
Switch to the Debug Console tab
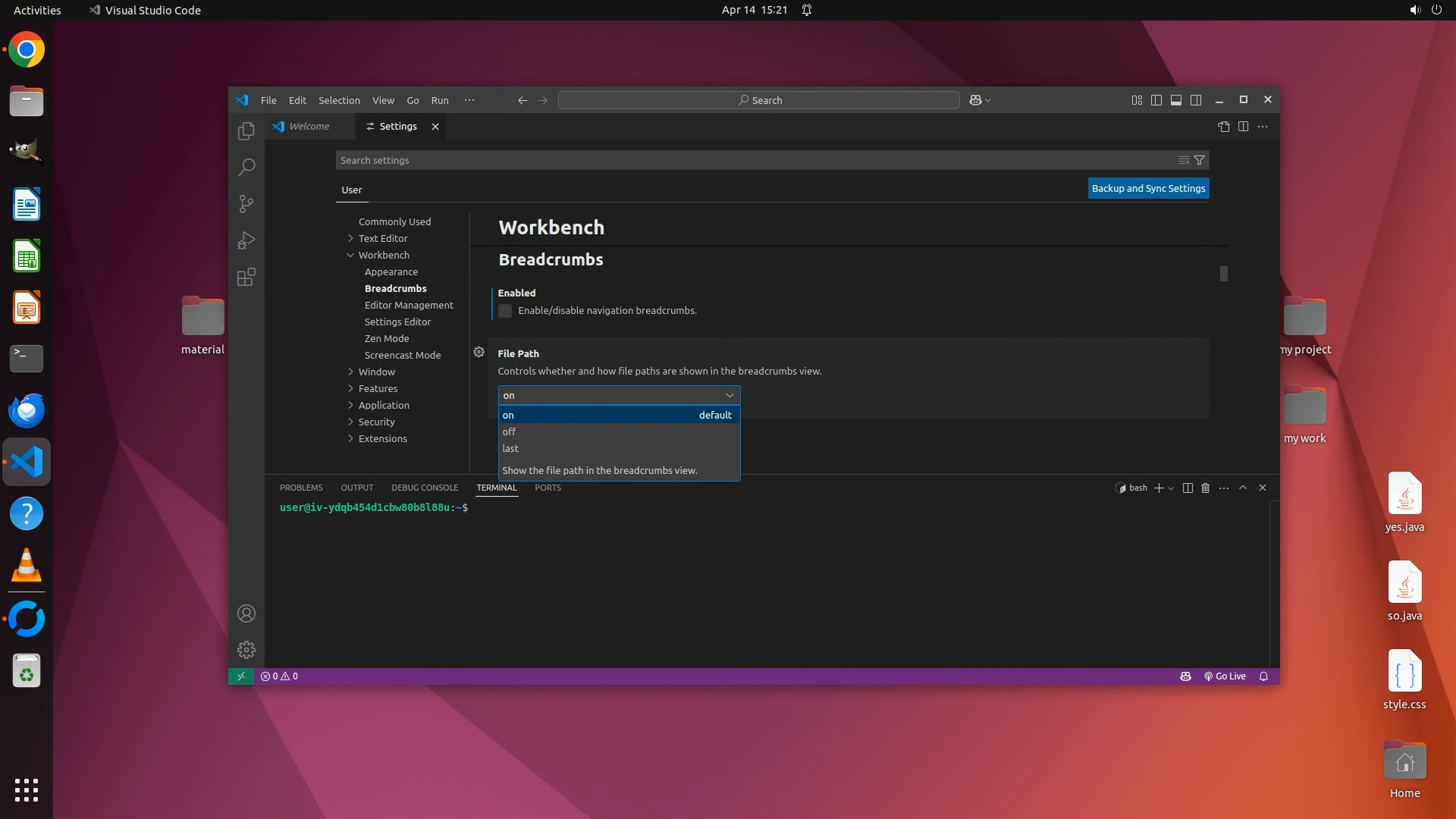click(x=424, y=488)
